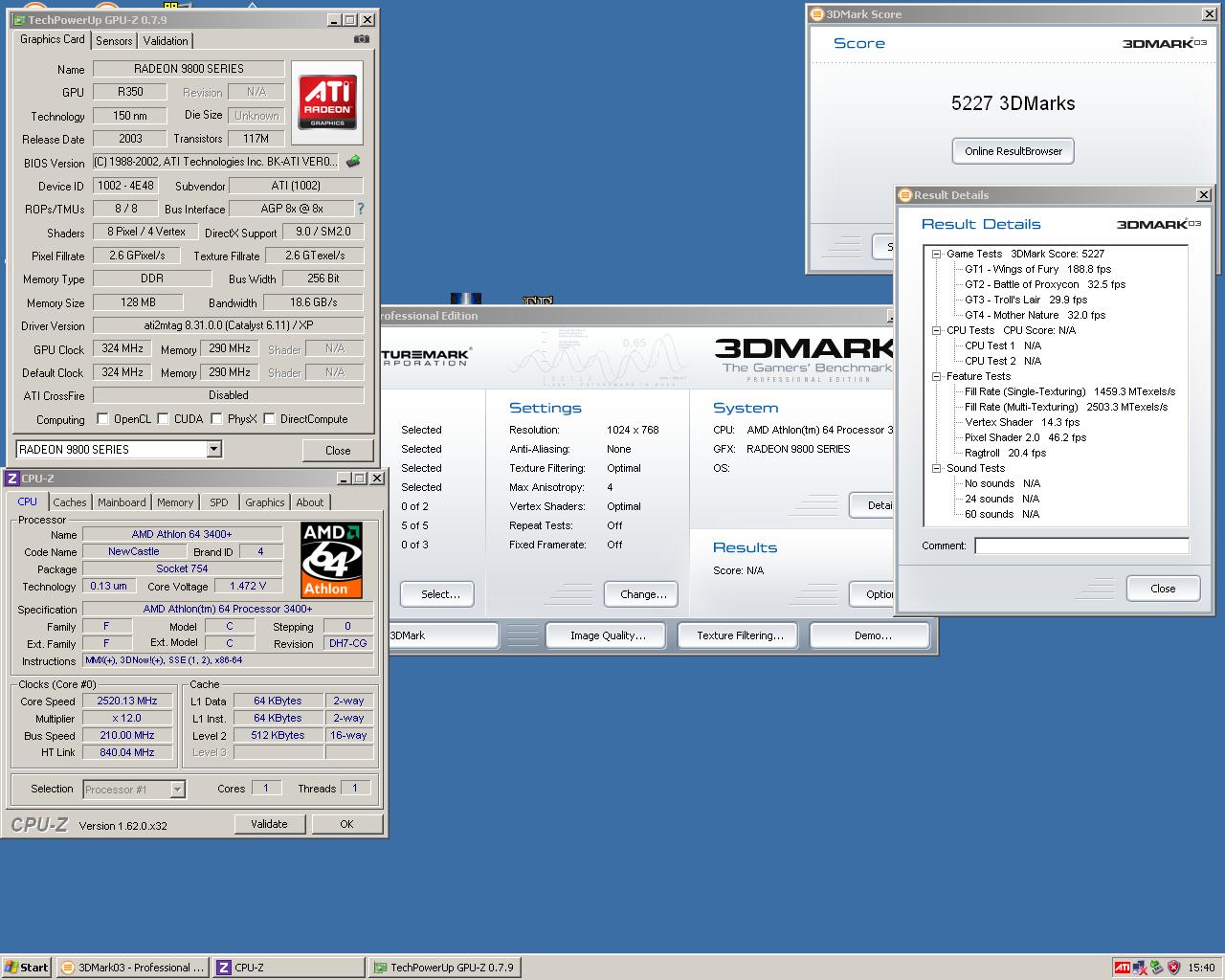Switch to the Sensors tab

pyautogui.click(x=114, y=41)
